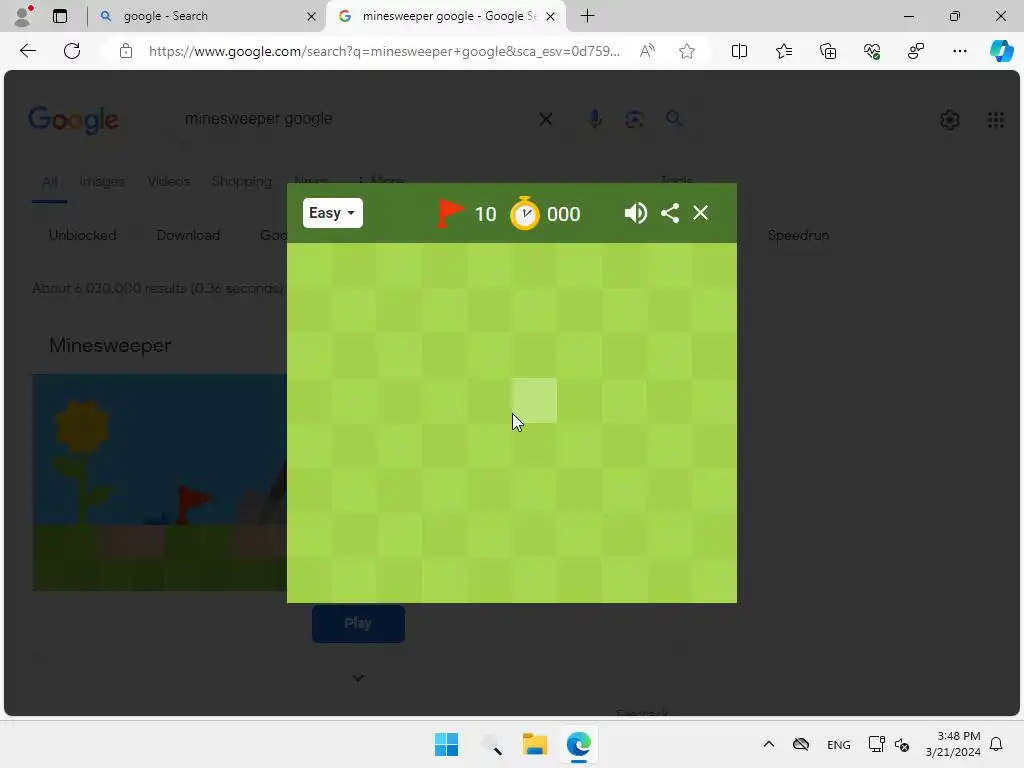Open Google Lens image search
1024x768 pixels.
click(634, 119)
